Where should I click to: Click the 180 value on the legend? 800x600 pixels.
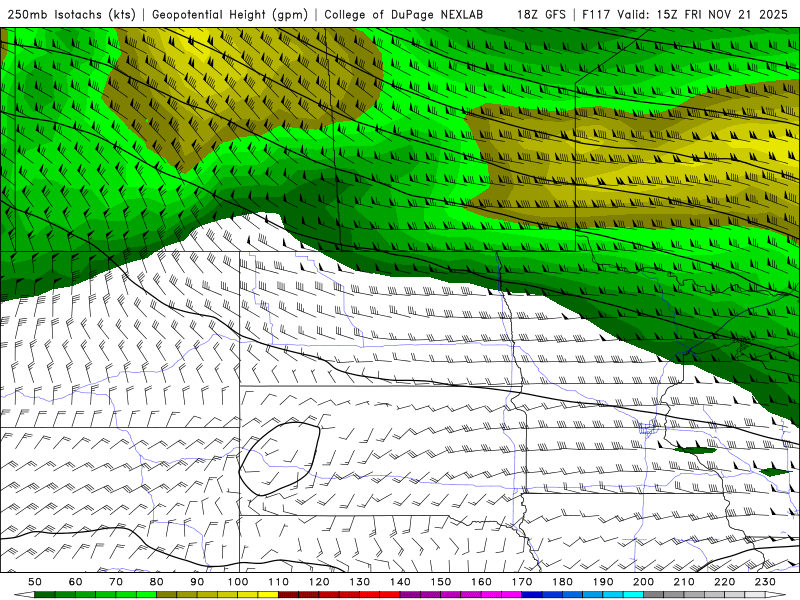tap(562, 582)
